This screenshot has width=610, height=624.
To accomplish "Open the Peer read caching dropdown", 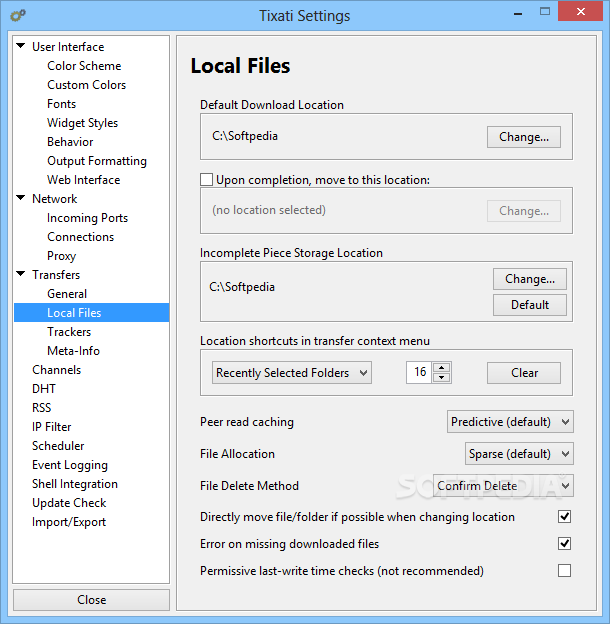I will (510, 421).
